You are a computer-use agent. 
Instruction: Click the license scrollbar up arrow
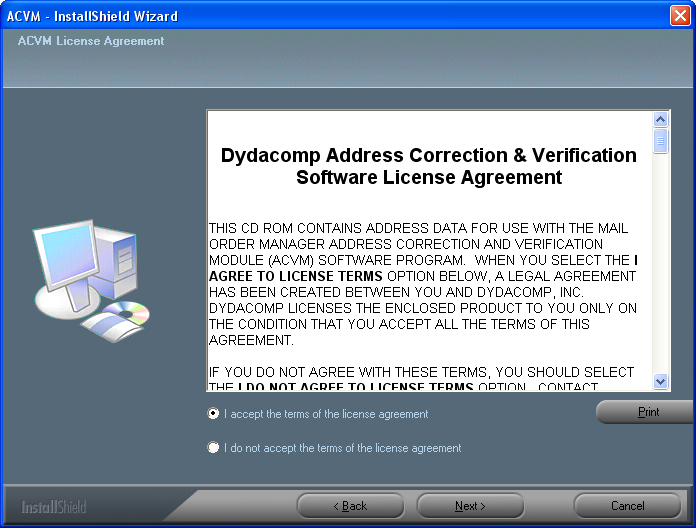(660, 119)
